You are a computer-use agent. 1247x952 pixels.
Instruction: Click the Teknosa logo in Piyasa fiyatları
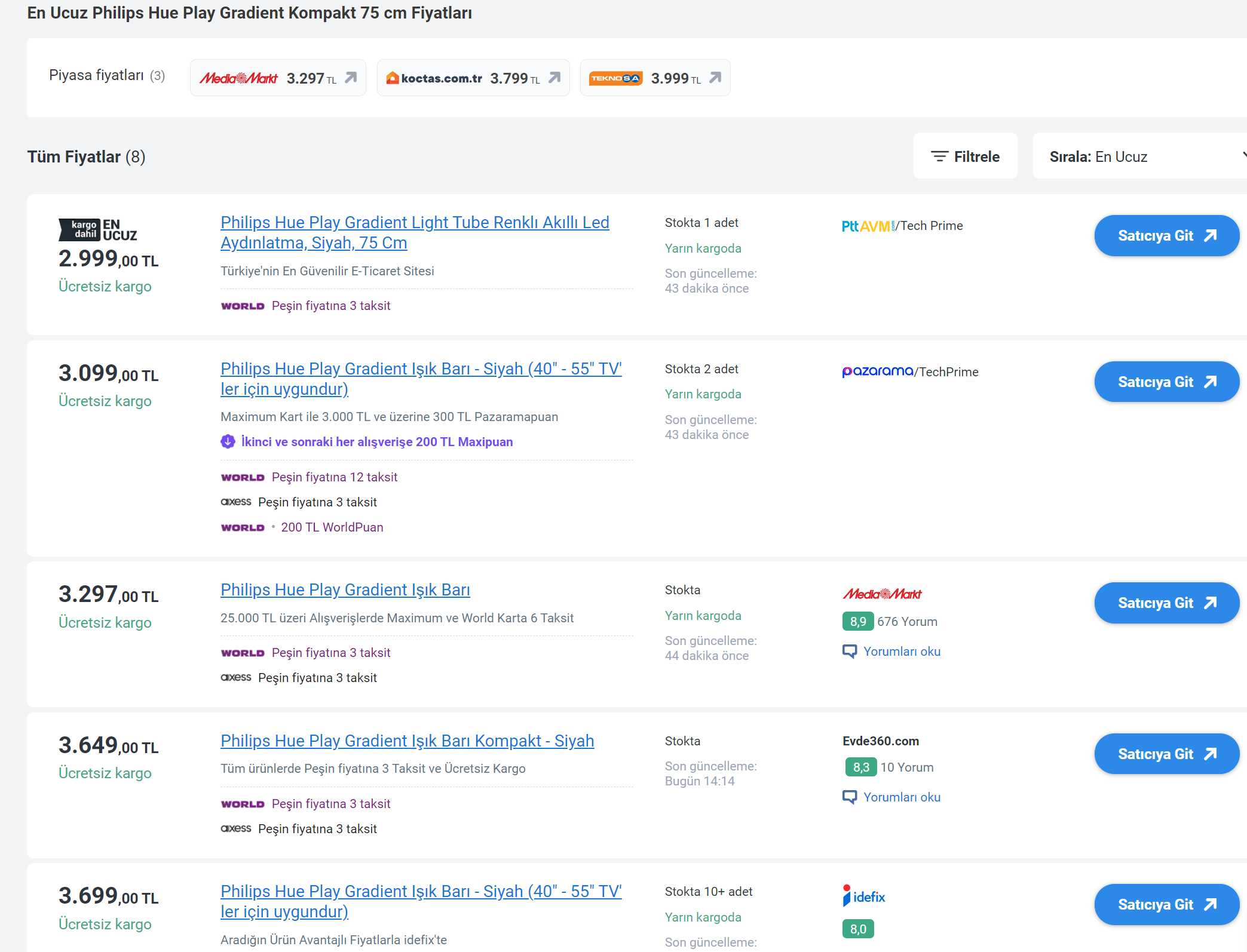(615, 78)
